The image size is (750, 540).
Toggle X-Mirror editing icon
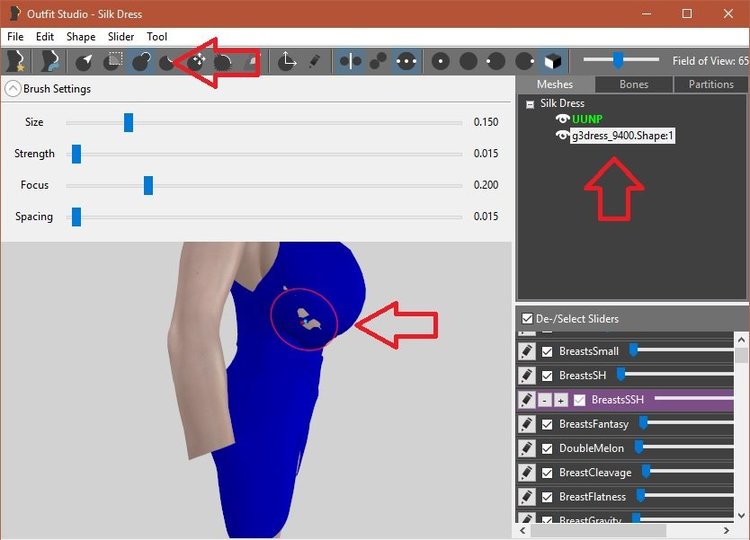(351, 61)
